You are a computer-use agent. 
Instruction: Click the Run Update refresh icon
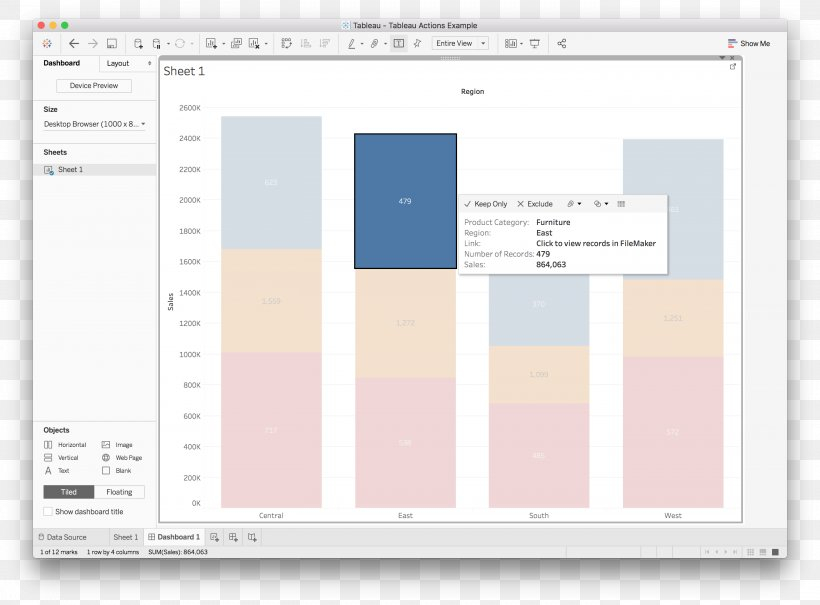tap(179, 43)
